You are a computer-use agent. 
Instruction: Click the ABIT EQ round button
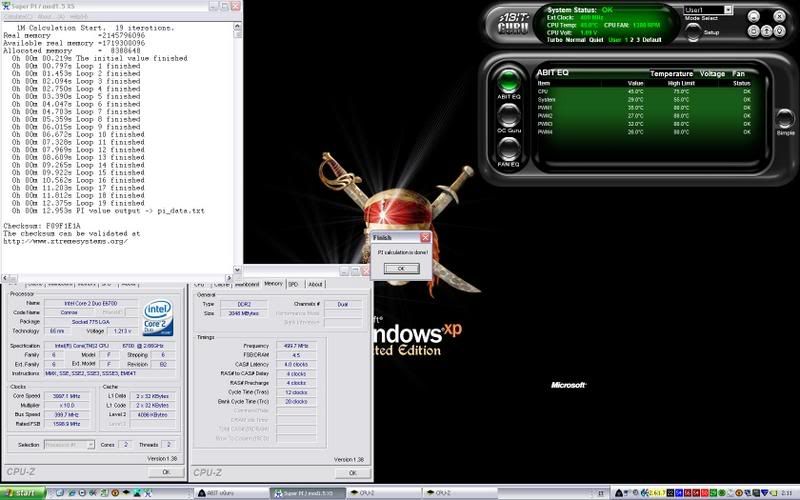(x=508, y=79)
